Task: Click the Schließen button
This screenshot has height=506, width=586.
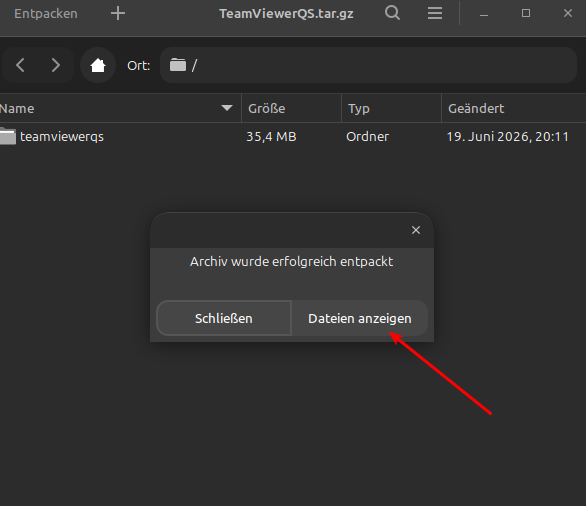Action: click(224, 318)
